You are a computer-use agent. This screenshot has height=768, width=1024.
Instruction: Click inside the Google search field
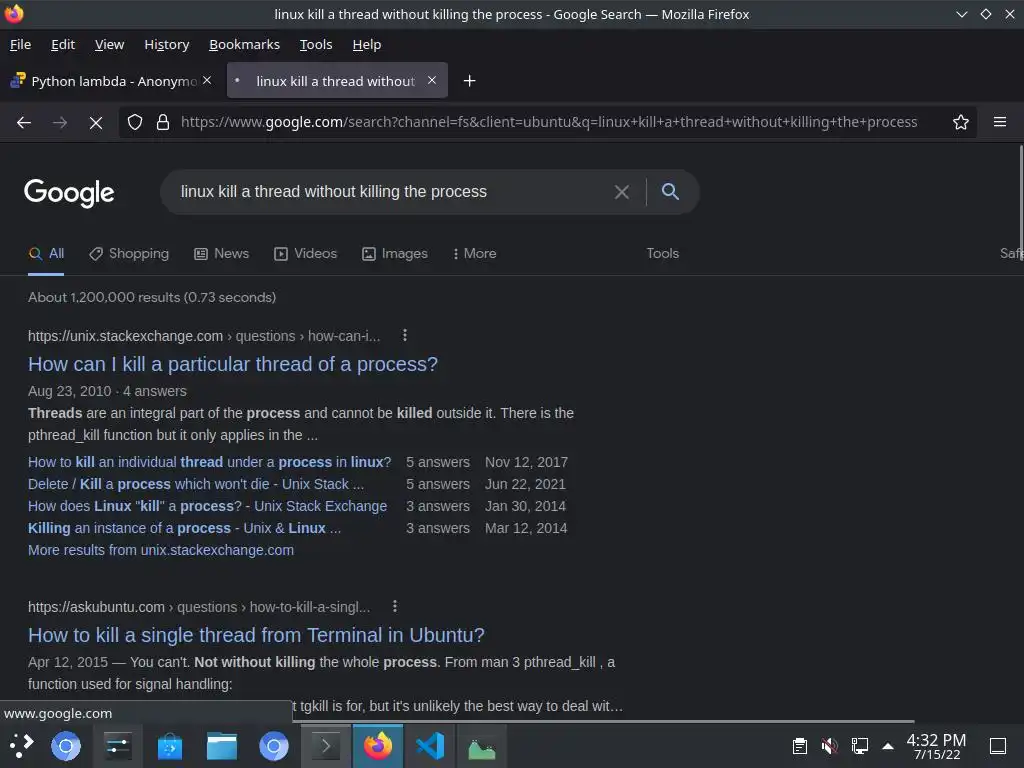point(392,191)
